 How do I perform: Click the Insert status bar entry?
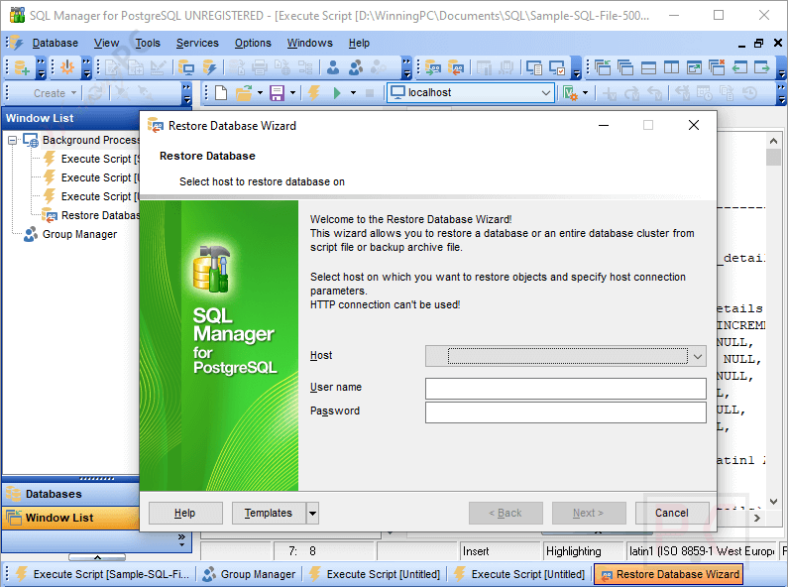click(500, 551)
